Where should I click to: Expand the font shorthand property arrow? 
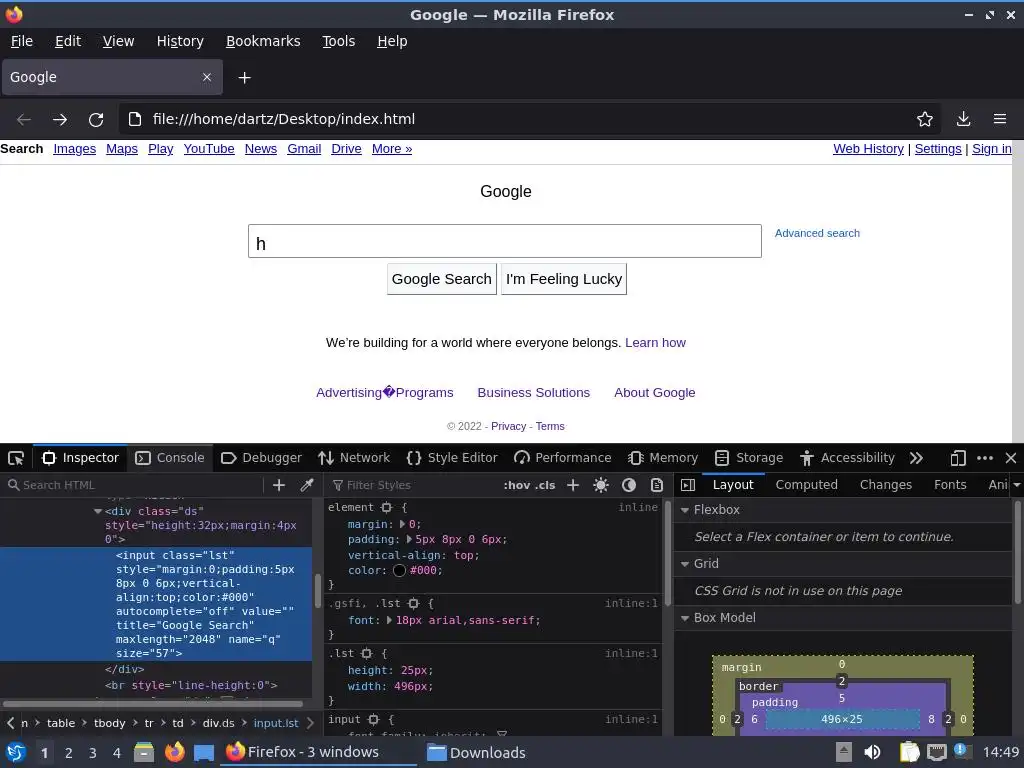390,620
